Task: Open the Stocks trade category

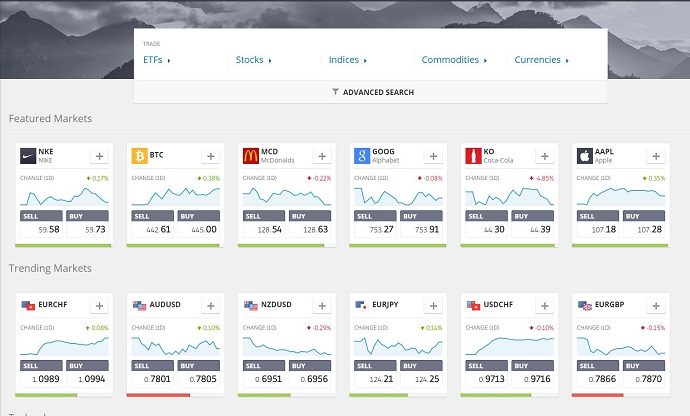Action: pos(253,60)
